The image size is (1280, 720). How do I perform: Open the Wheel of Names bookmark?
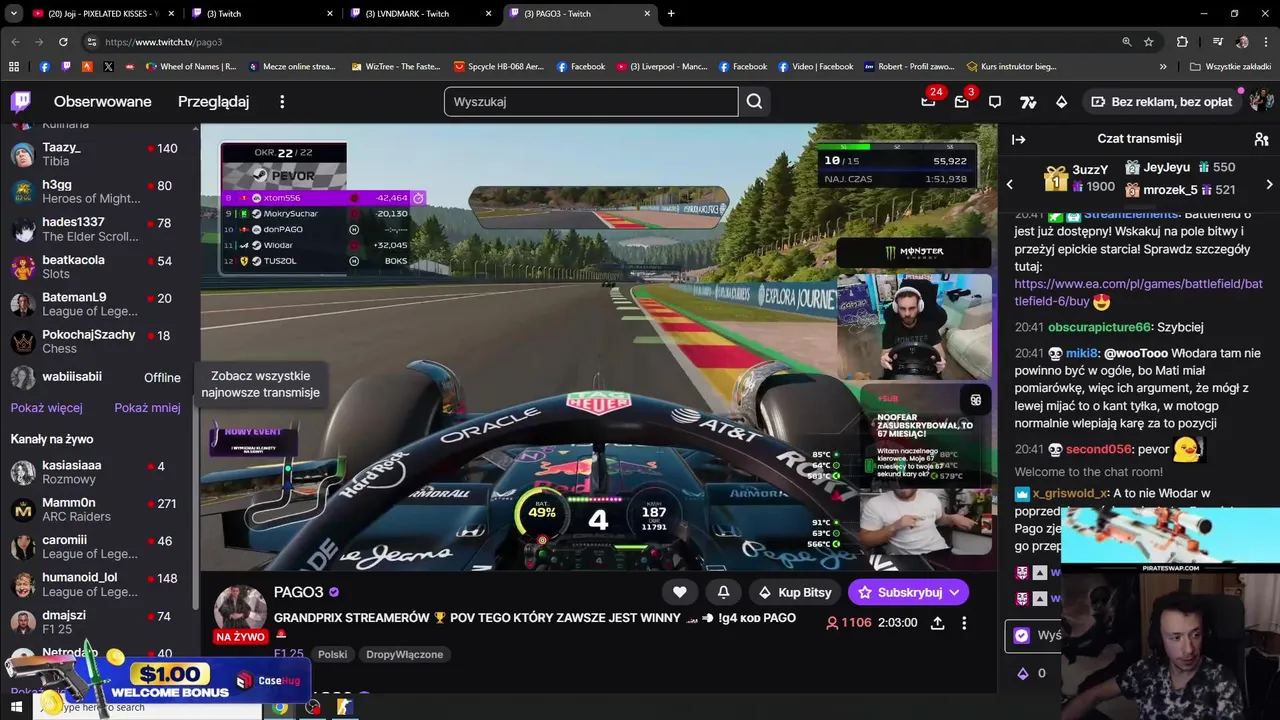(191, 67)
